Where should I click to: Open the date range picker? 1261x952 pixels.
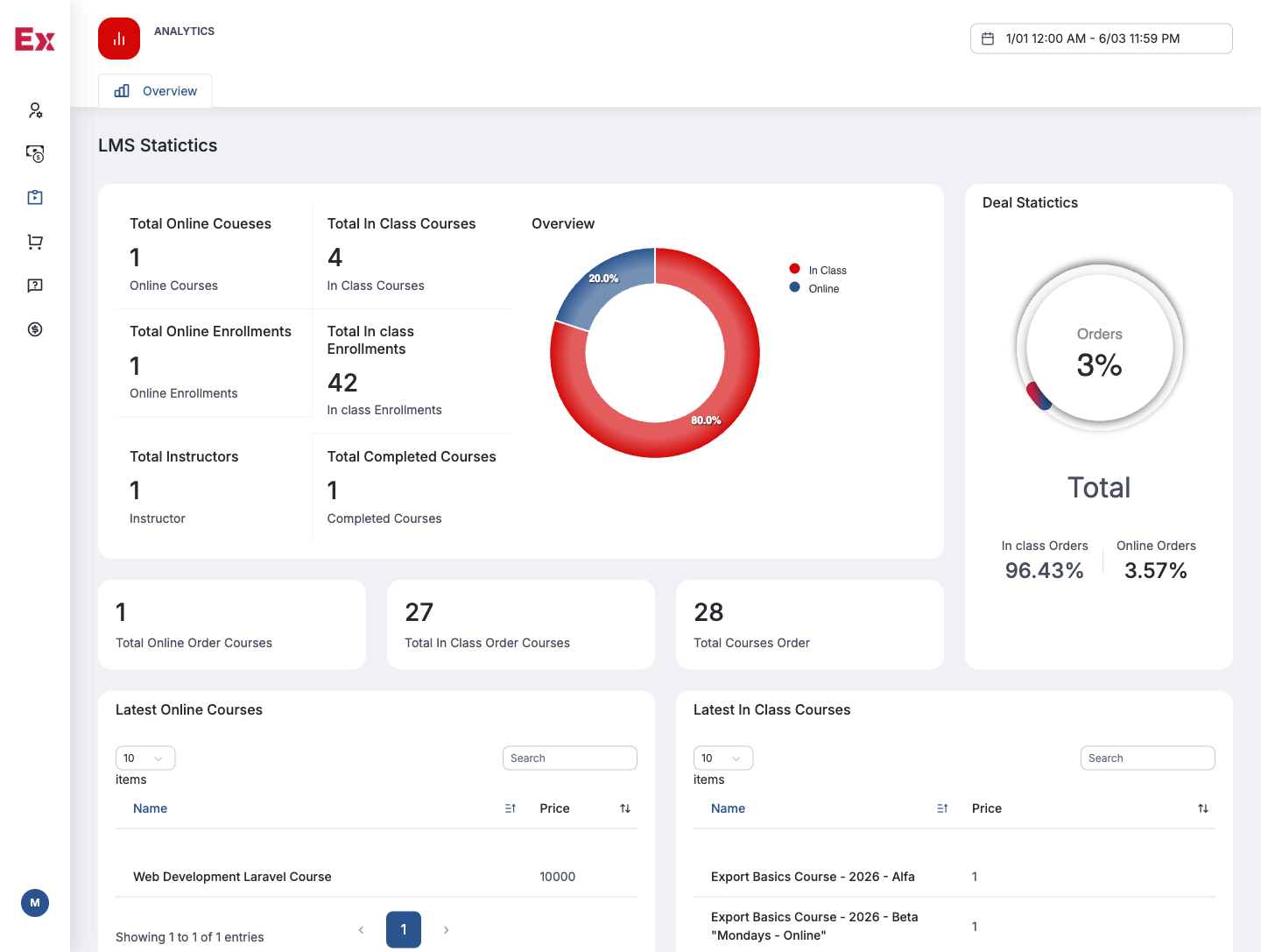[1101, 39]
